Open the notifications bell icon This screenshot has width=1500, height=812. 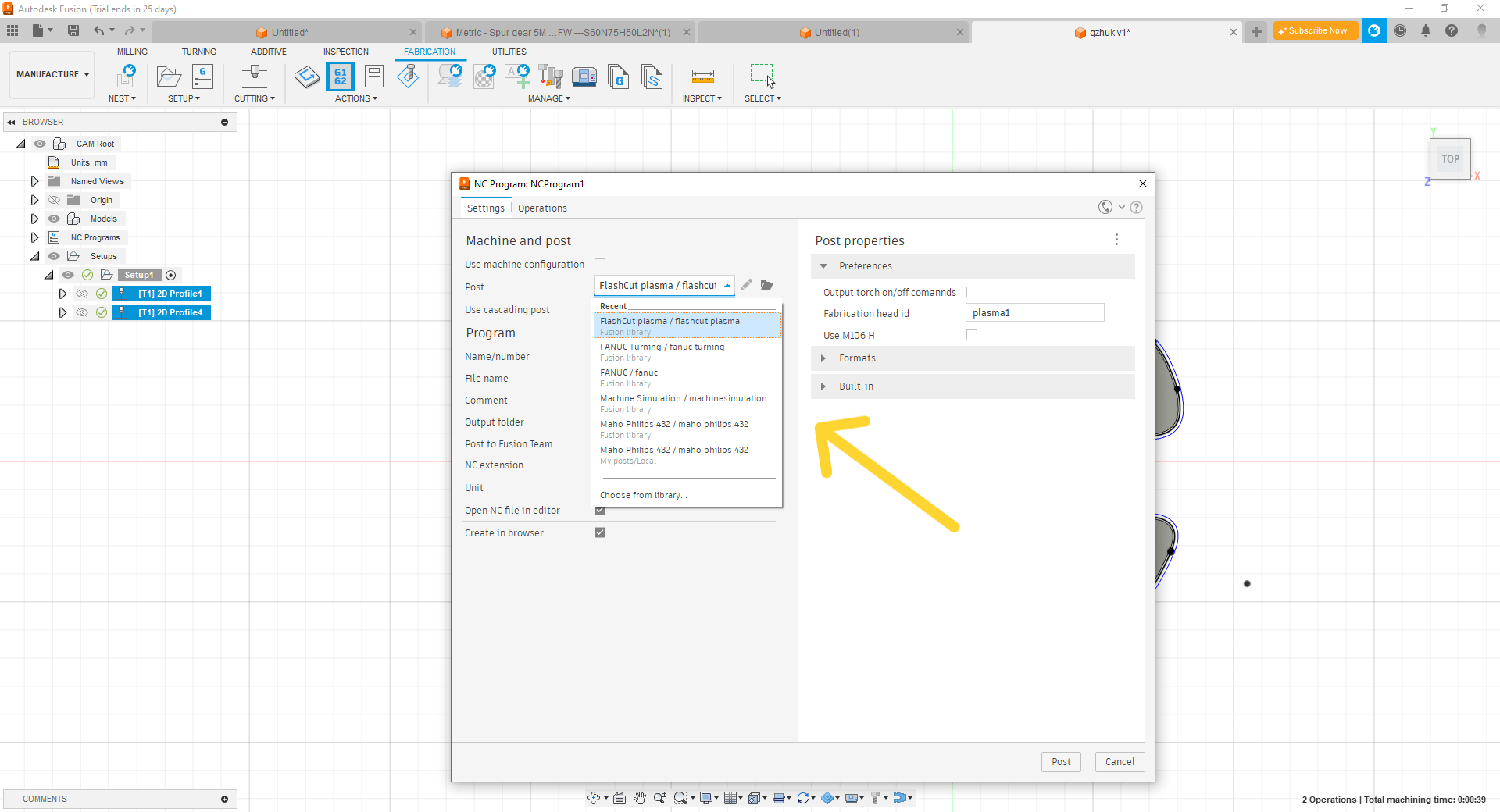(x=1426, y=30)
